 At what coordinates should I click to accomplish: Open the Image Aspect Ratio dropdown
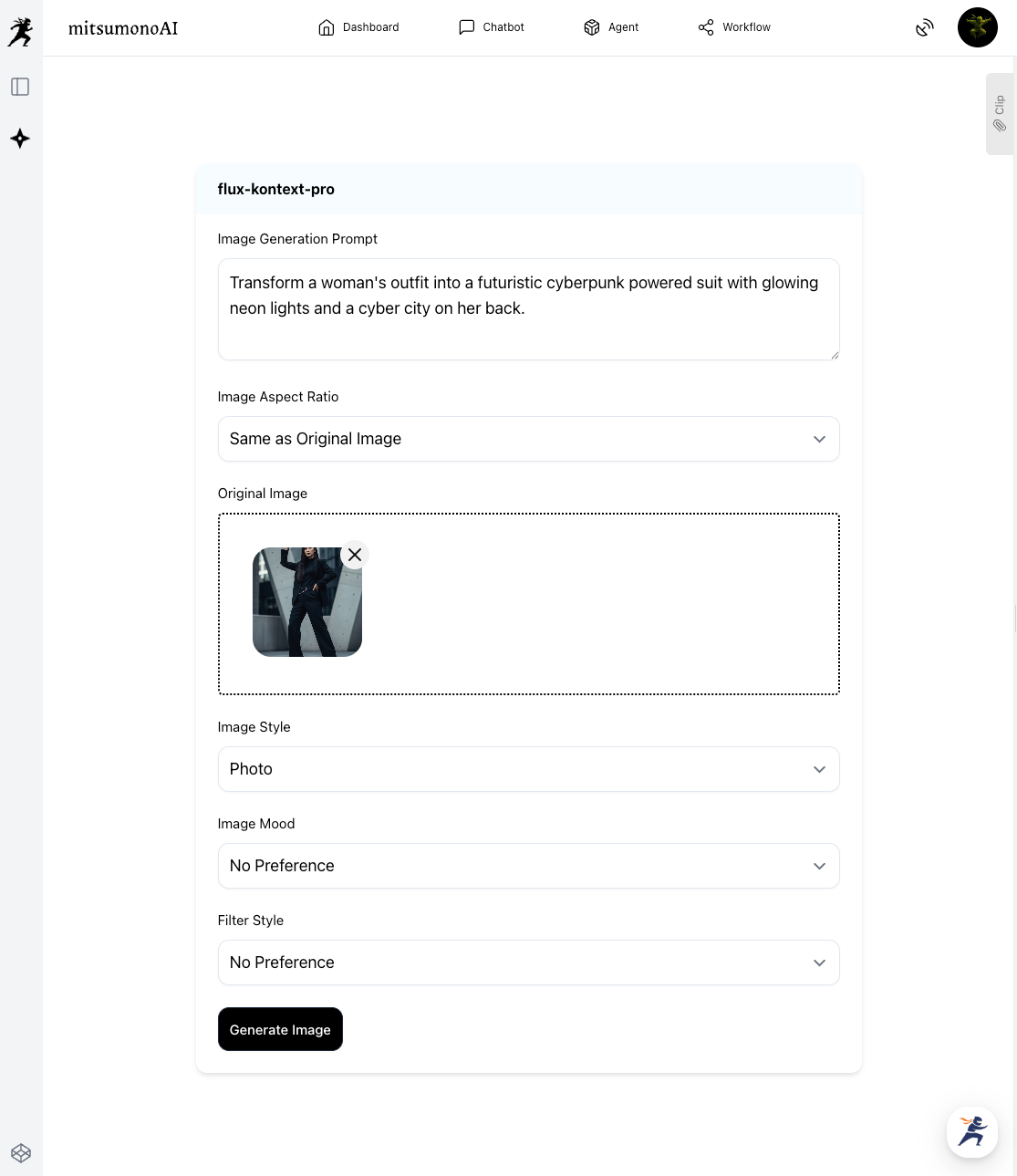528,439
